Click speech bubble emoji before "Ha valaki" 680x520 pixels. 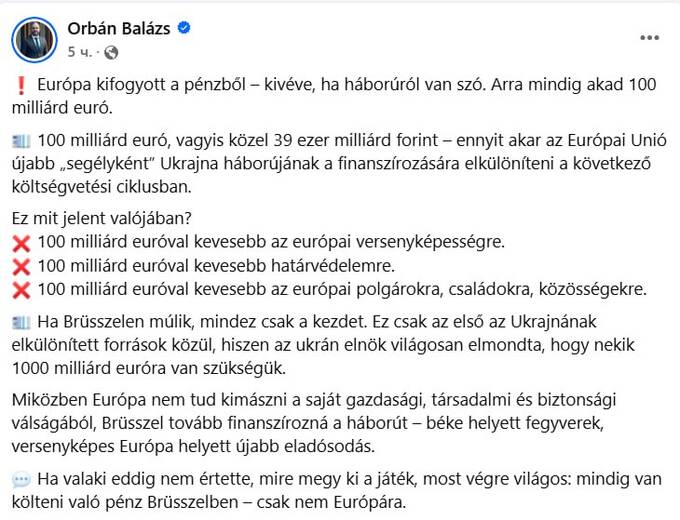(21, 480)
